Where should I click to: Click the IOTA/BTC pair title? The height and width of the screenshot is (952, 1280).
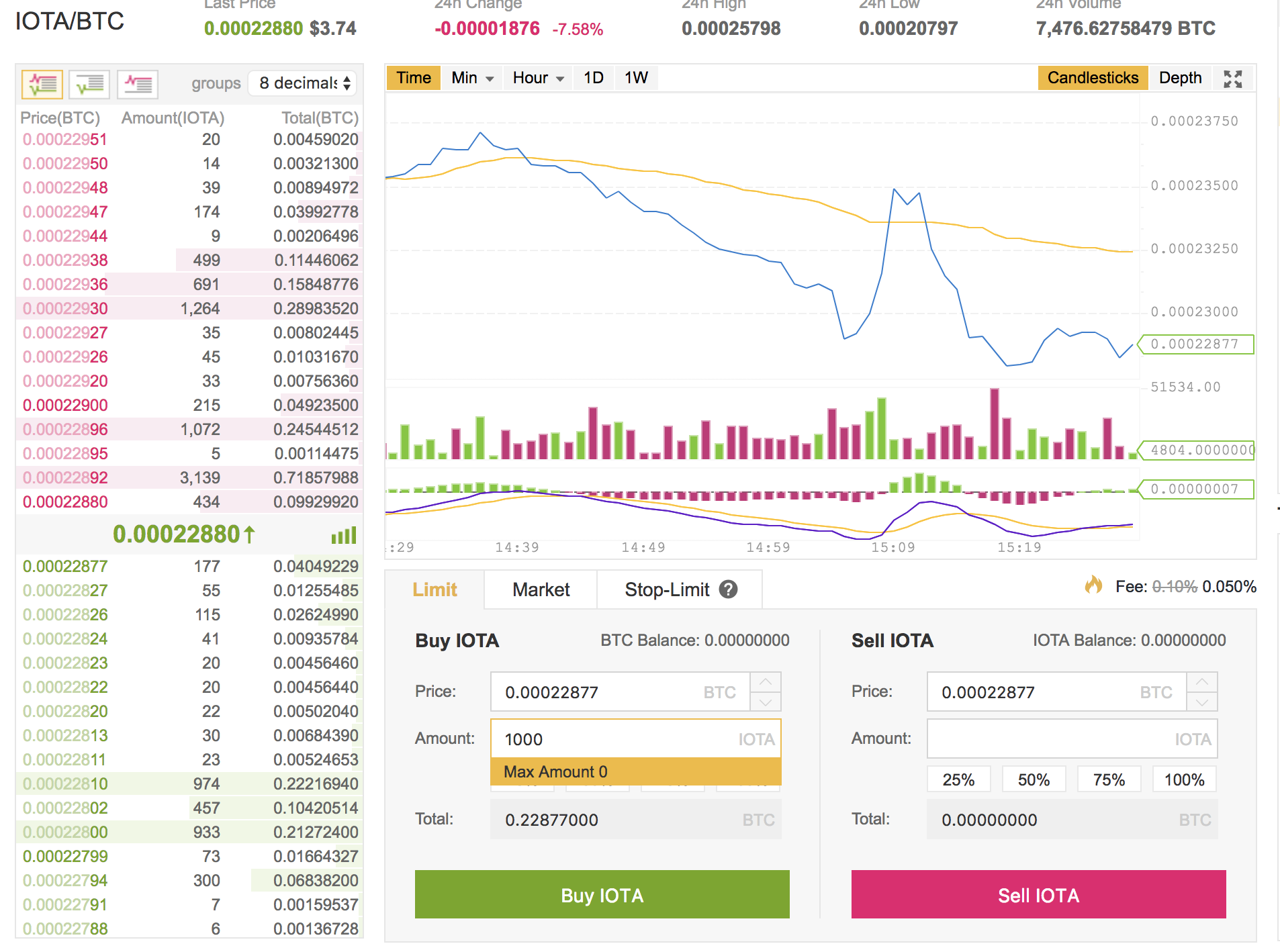click(70, 21)
